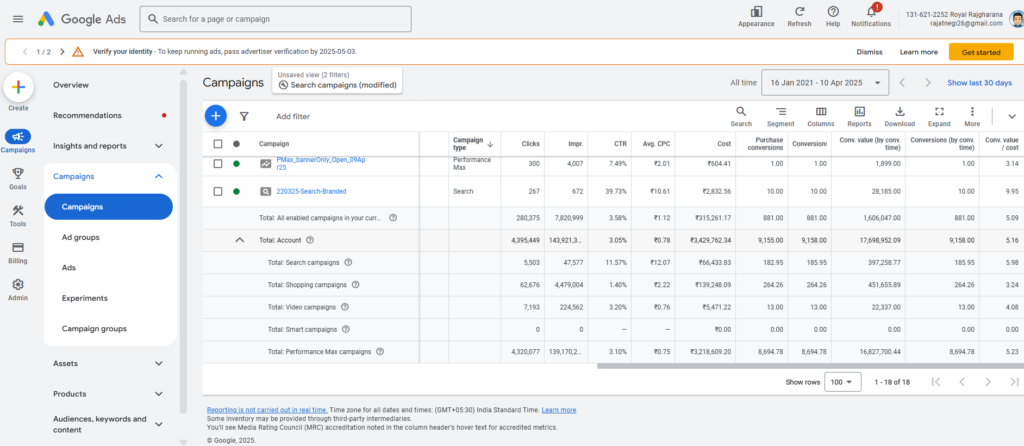Check the 220325-Search-Branded row checkbox

coord(218,191)
